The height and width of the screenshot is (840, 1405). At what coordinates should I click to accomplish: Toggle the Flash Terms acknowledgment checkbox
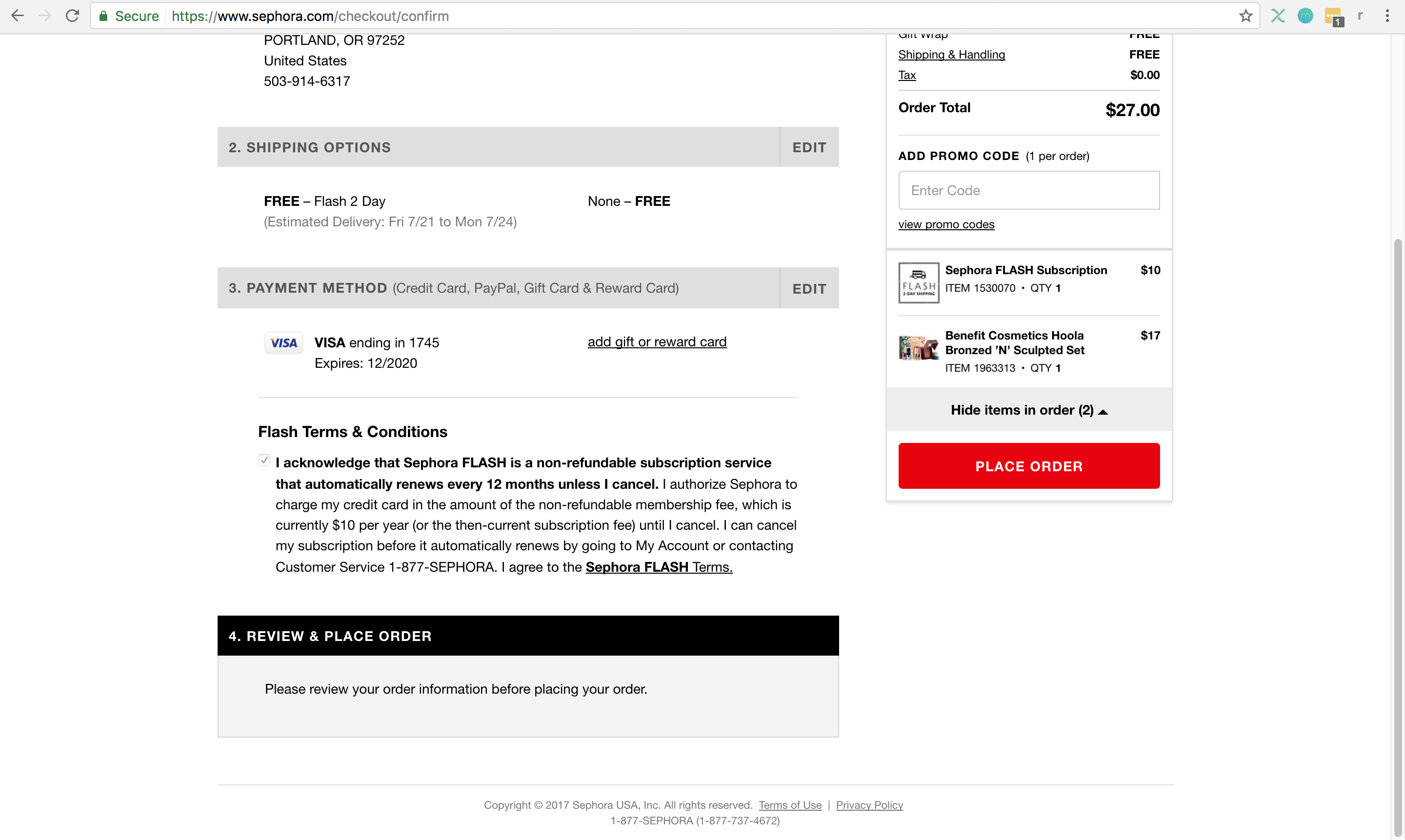click(x=264, y=460)
